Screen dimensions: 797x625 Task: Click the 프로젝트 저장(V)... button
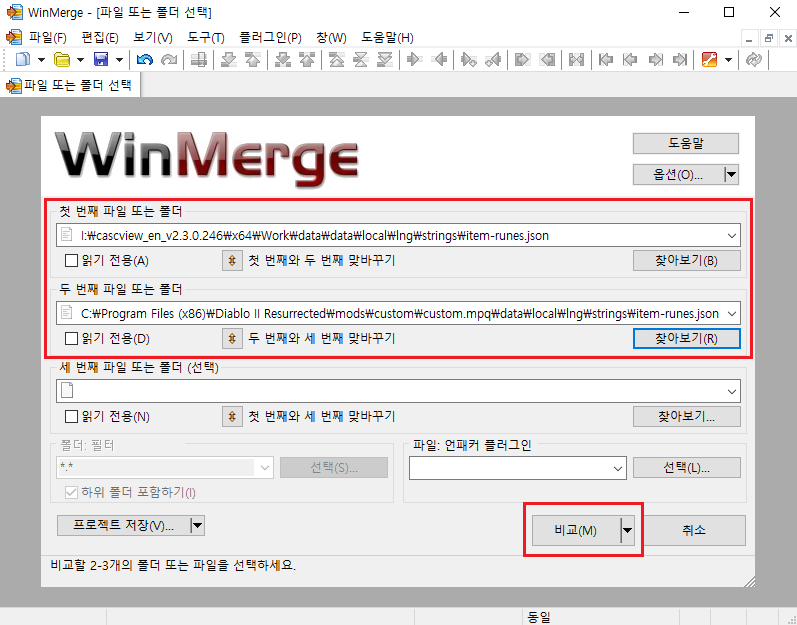click(x=124, y=525)
